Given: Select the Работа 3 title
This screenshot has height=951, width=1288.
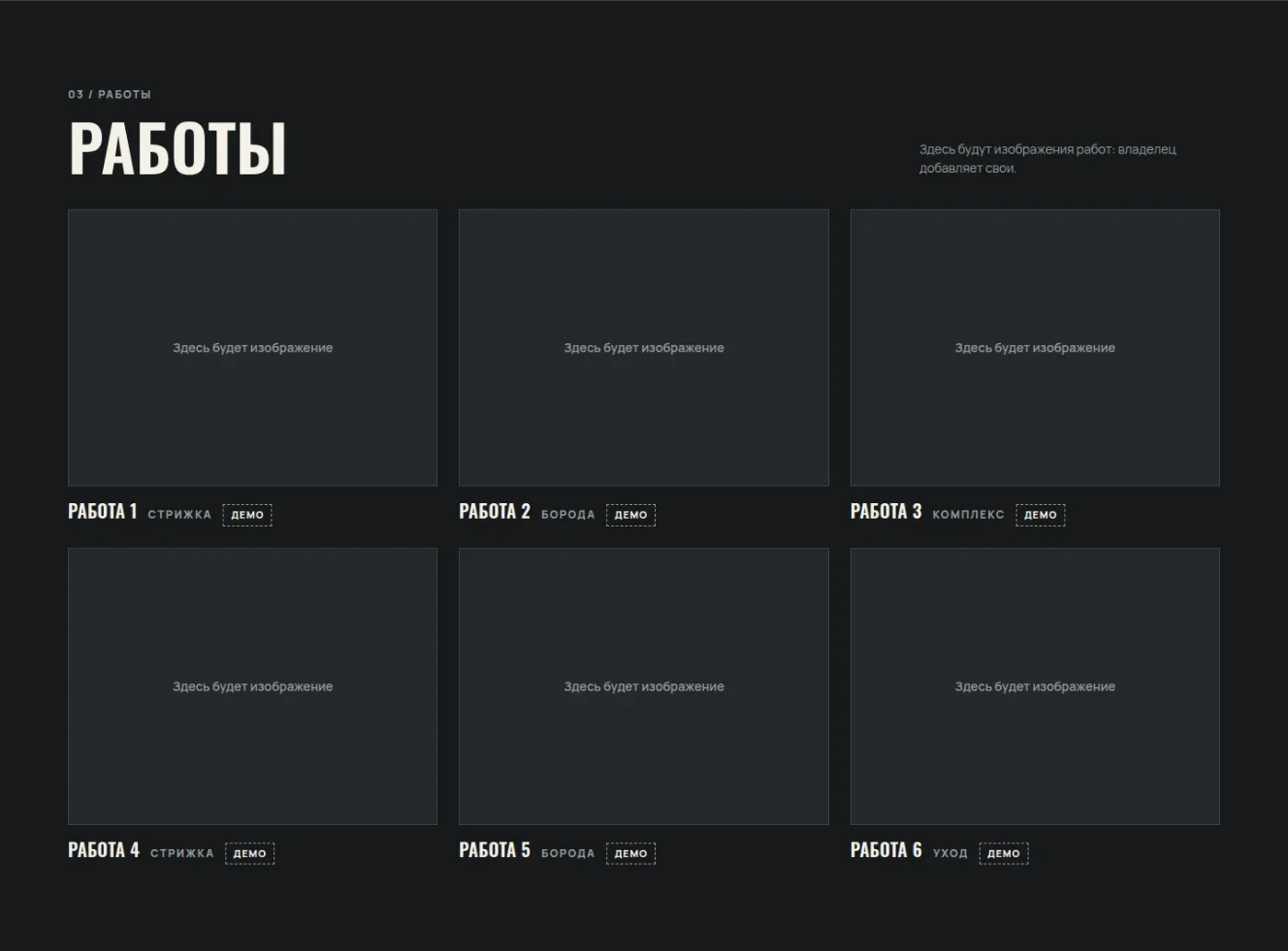Looking at the screenshot, I should [x=886, y=511].
